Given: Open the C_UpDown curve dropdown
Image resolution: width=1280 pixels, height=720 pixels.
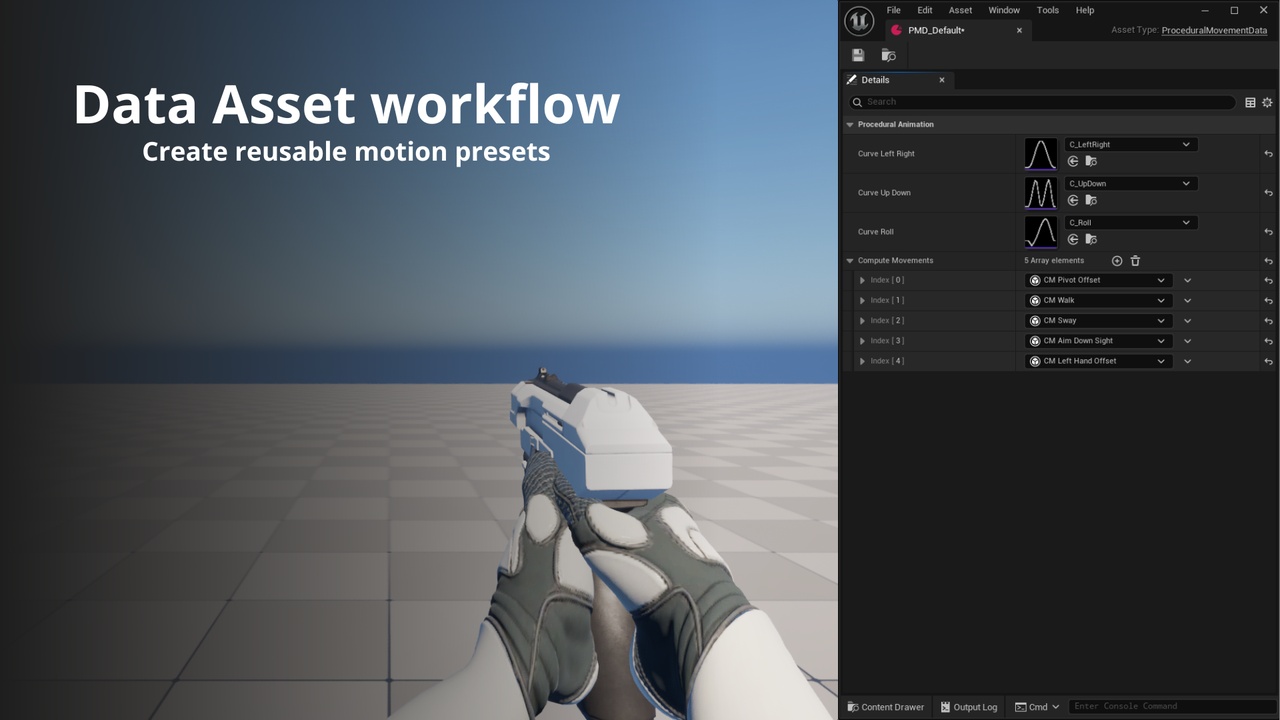Looking at the screenshot, I should (1130, 183).
